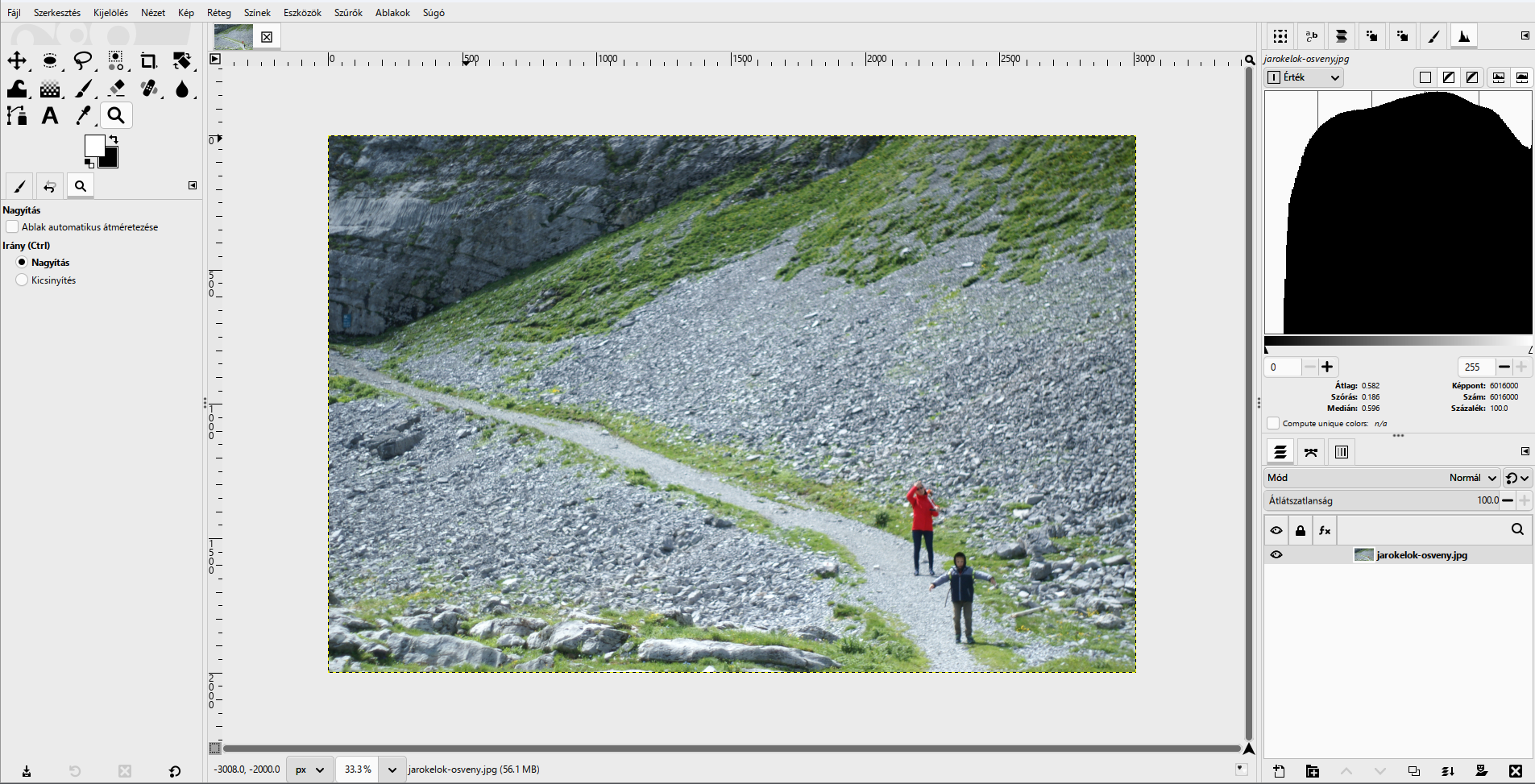Adjust the Átlátszatlanság opacity slider
The width and height of the screenshot is (1535, 784).
[1382, 500]
